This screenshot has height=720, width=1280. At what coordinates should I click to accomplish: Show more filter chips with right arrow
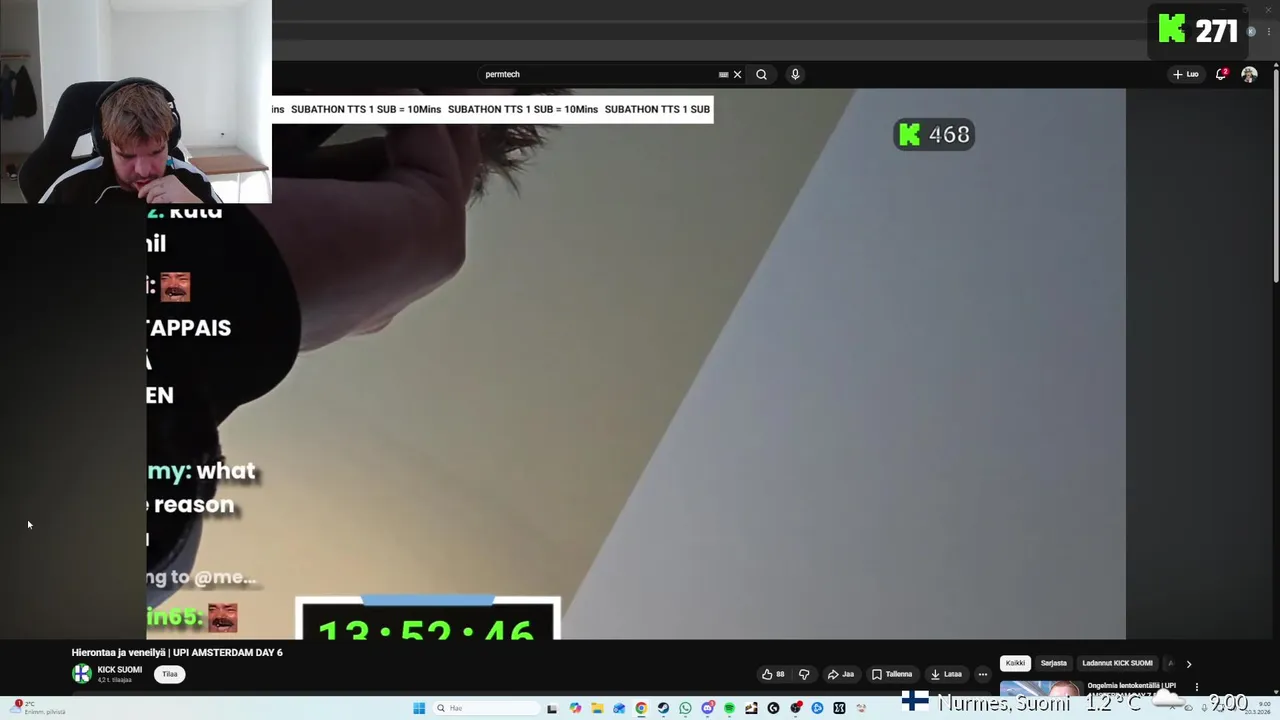click(1188, 663)
